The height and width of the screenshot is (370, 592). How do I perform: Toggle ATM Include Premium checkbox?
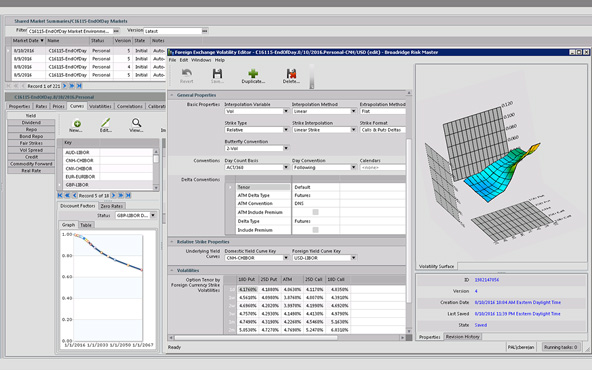pyautogui.click(x=315, y=212)
